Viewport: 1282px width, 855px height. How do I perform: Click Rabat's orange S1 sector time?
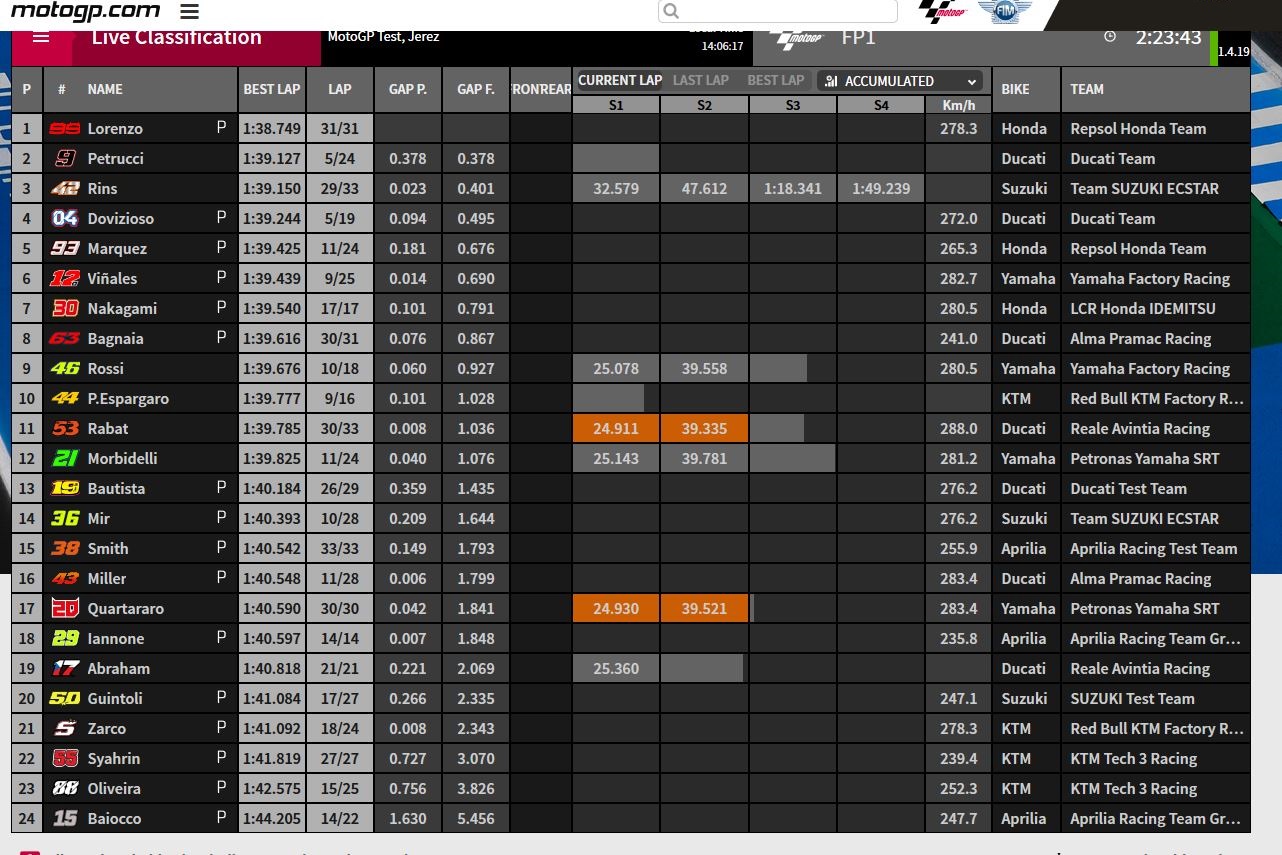point(616,428)
